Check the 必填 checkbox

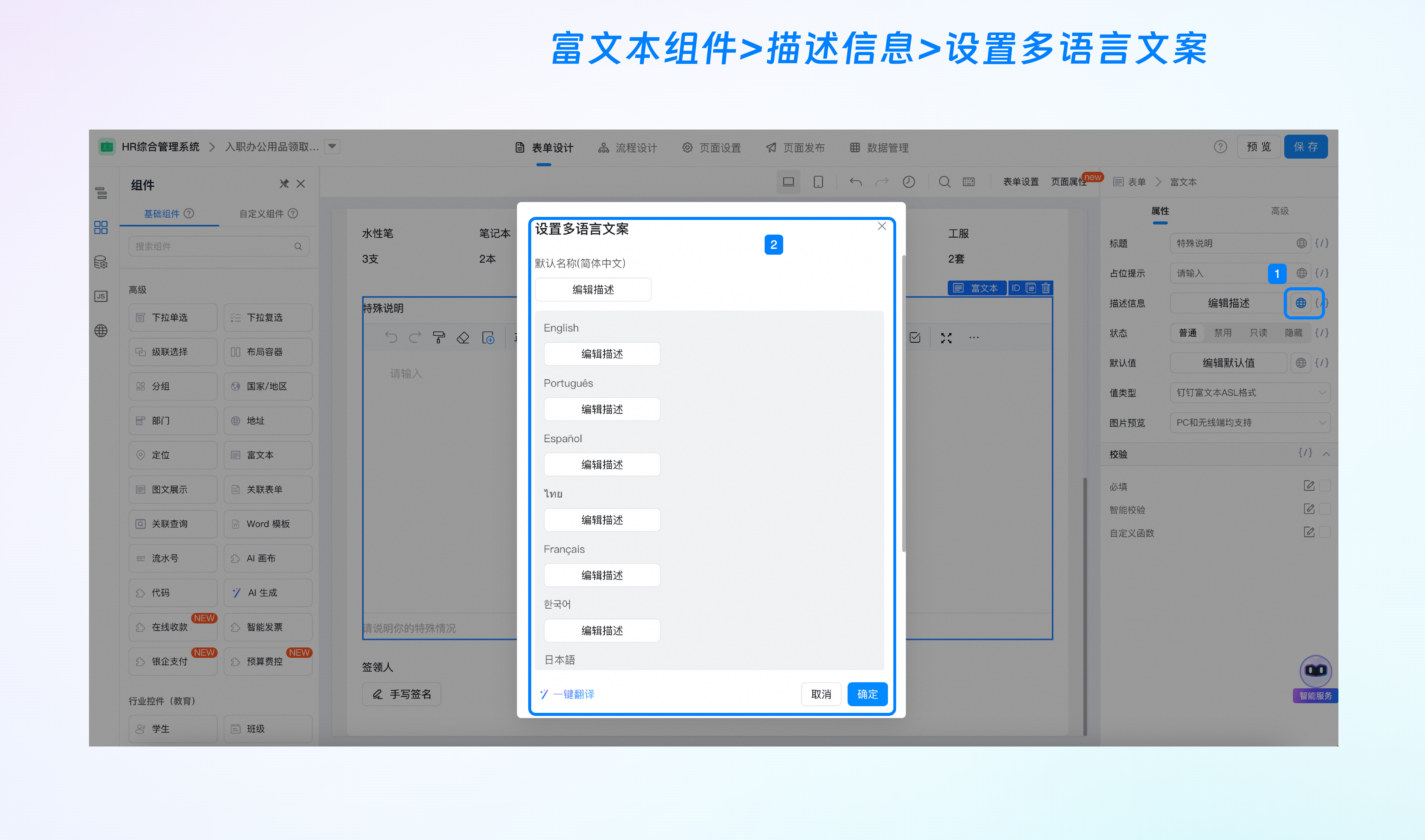(x=1325, y=486)
